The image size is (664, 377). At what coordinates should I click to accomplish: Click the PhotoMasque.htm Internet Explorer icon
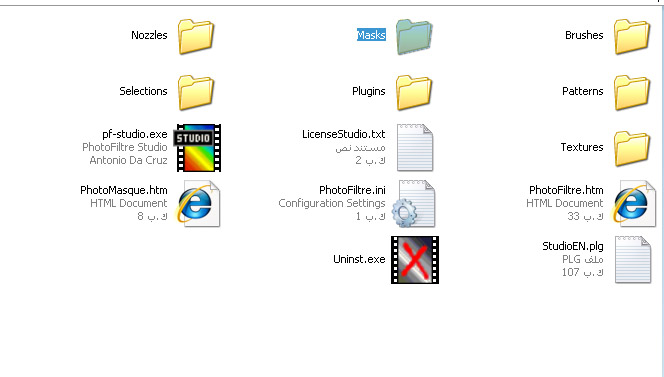198,204
